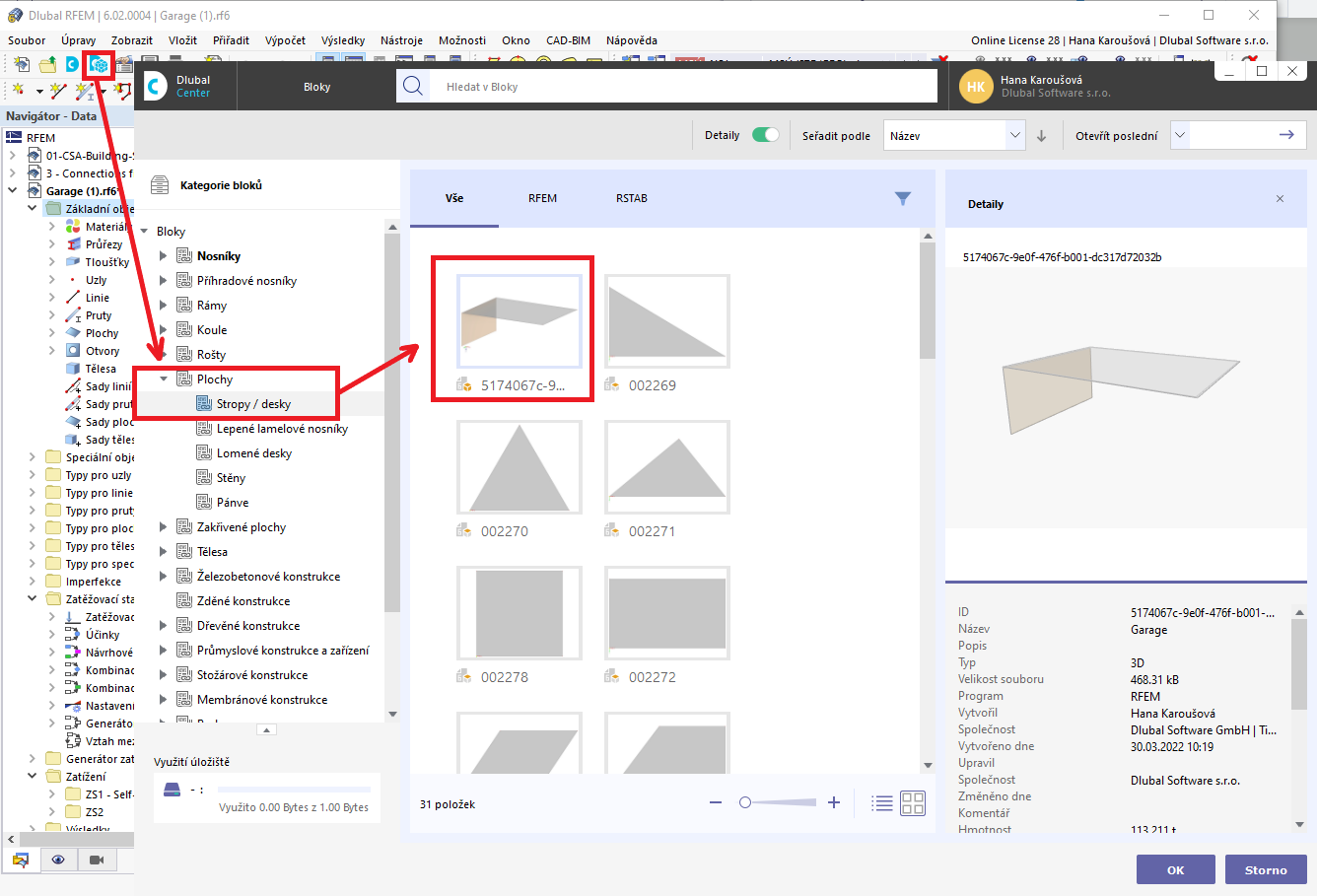Switch to the RSTAB tab

click(x=630, y=197)
